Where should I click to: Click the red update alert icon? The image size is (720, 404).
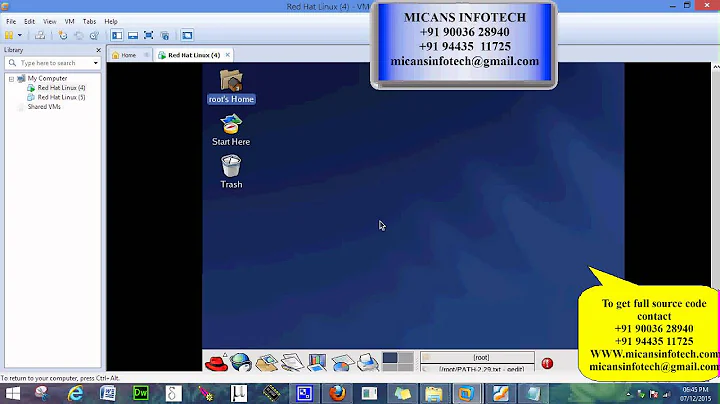point(547,363)
